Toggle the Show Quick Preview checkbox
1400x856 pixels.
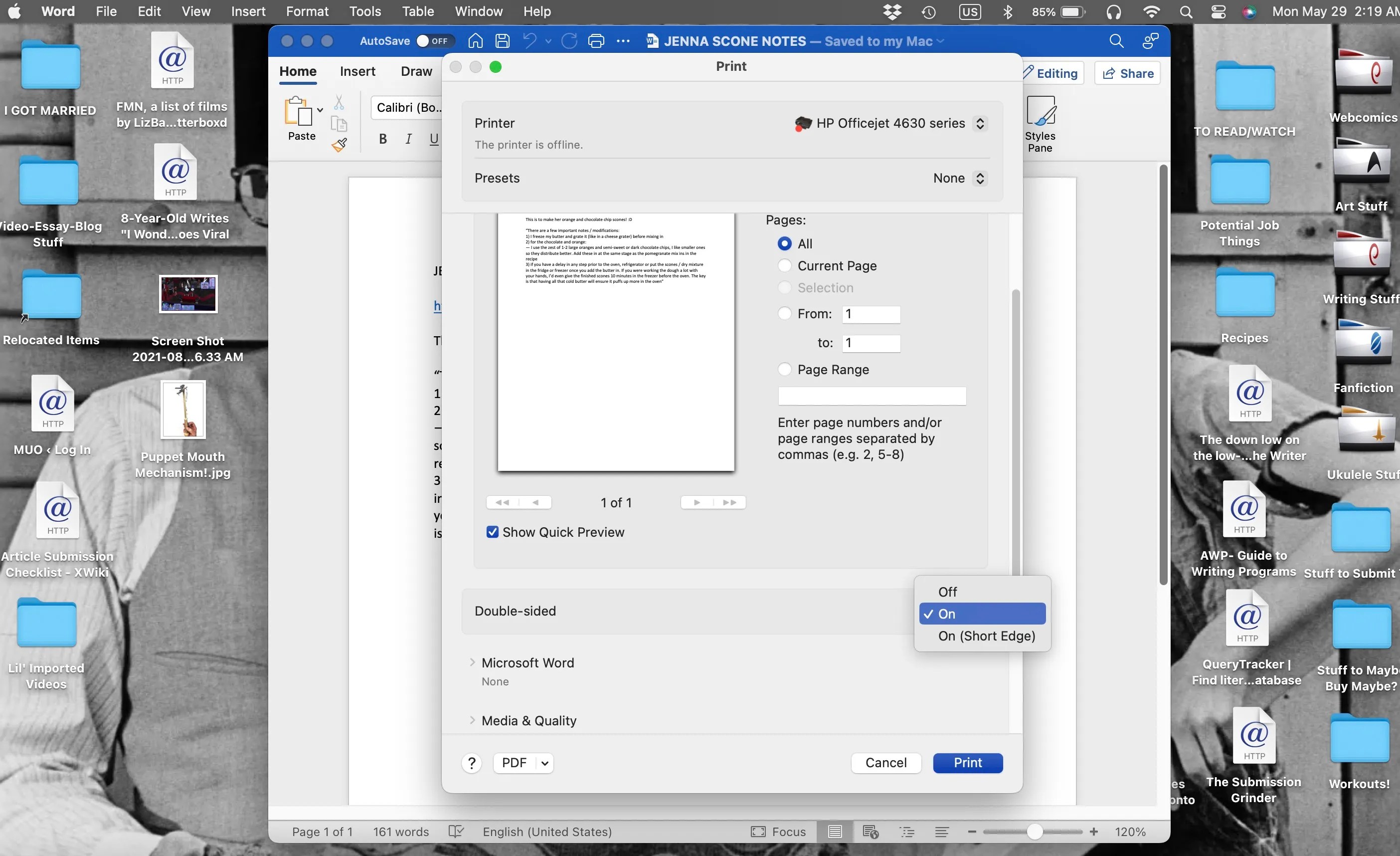pyautogui.click(x=492, y=532)
